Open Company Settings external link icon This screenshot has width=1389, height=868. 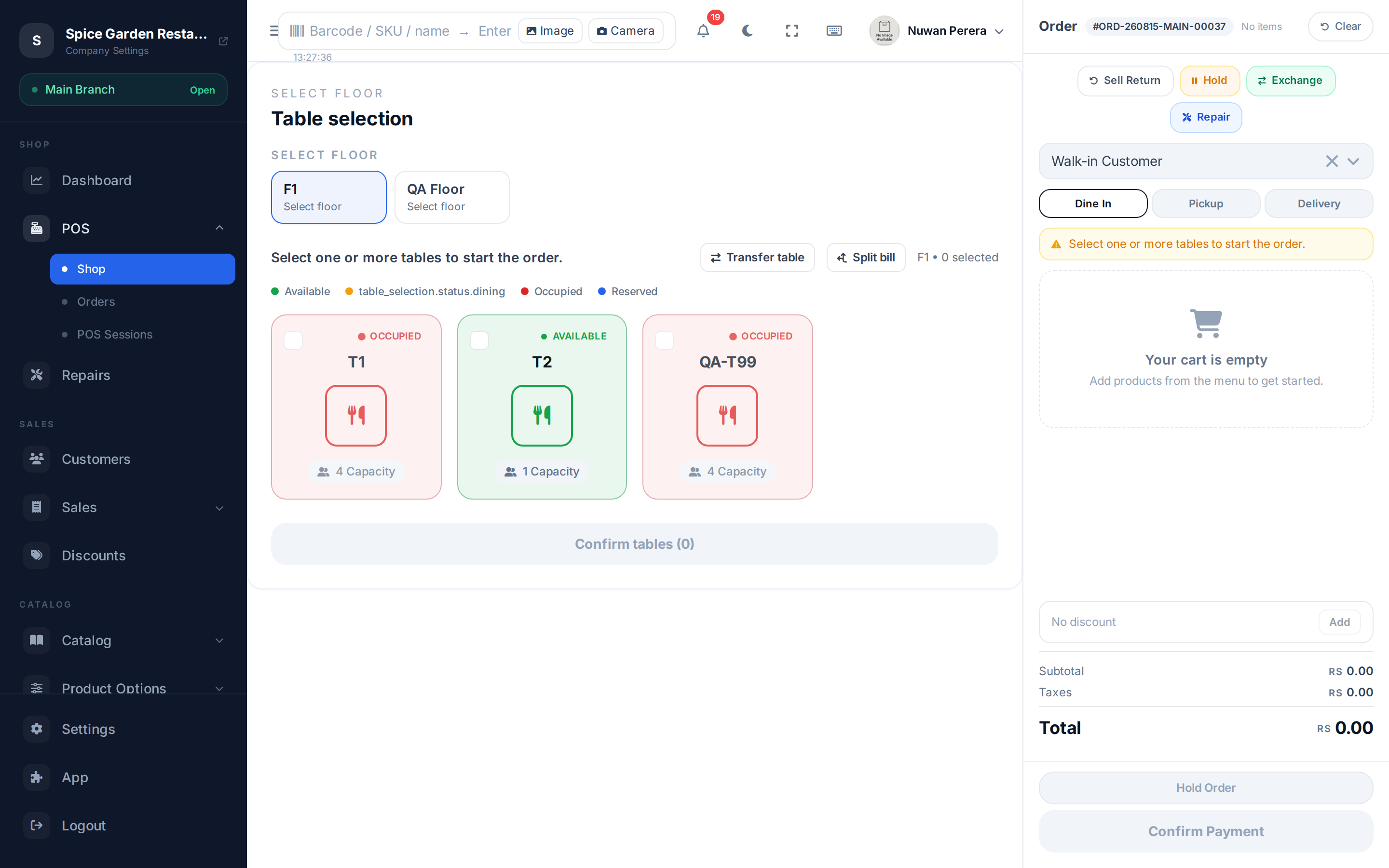pyautogui.click(x=223, y=41)
